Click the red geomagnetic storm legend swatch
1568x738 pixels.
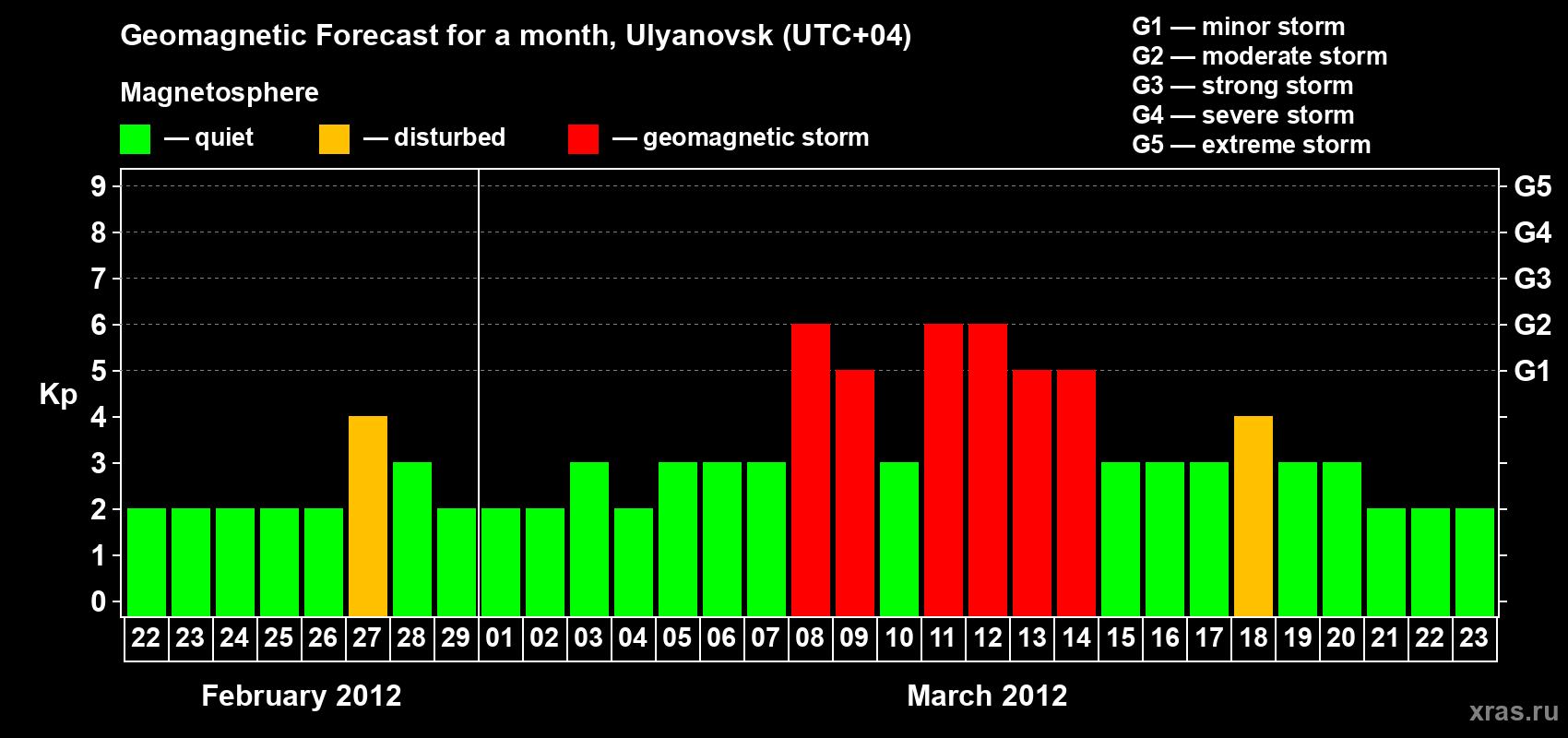(x=583, y=139)
